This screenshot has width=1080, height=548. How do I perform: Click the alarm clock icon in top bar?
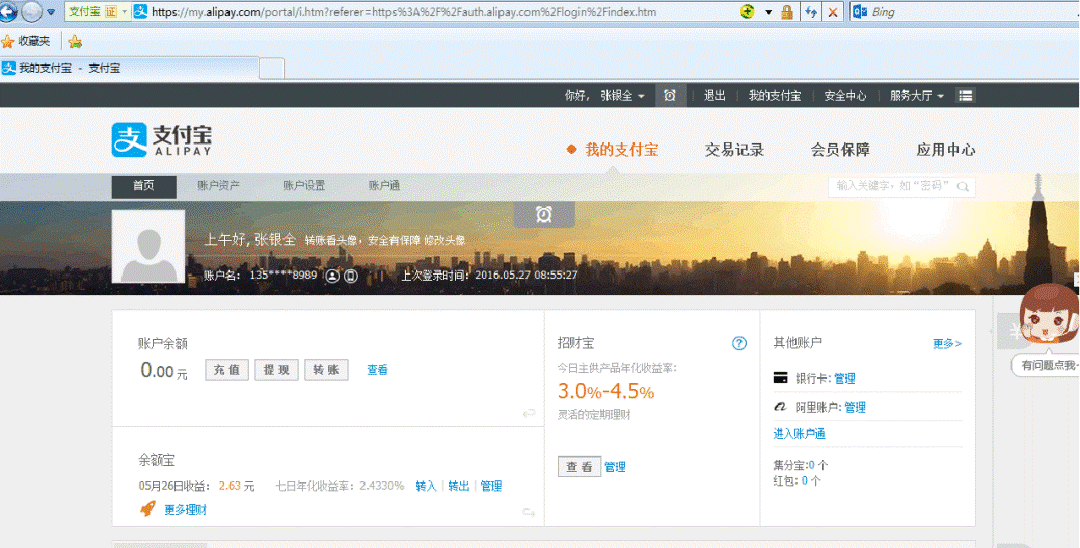pyautogui.click(x=670, y=95)
